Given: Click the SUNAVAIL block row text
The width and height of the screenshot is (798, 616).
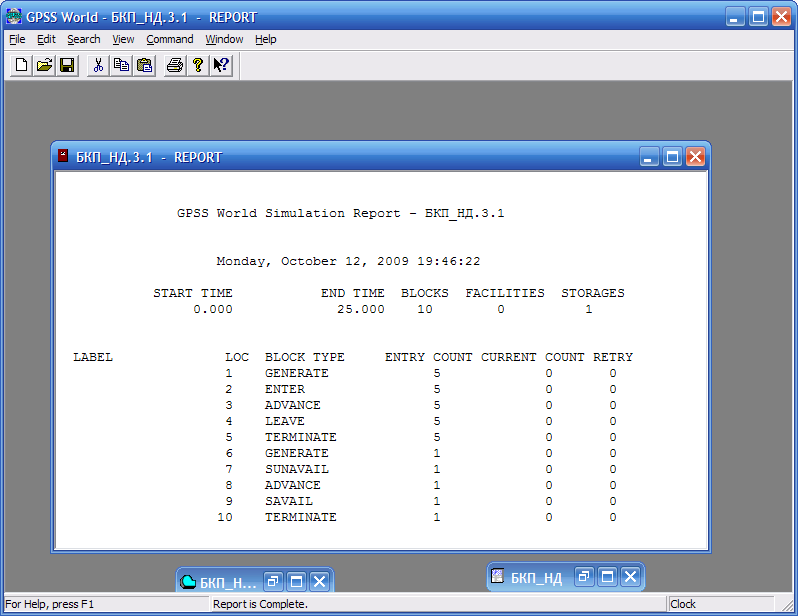Looking at the screenshot, I should (x=297, y=469).
